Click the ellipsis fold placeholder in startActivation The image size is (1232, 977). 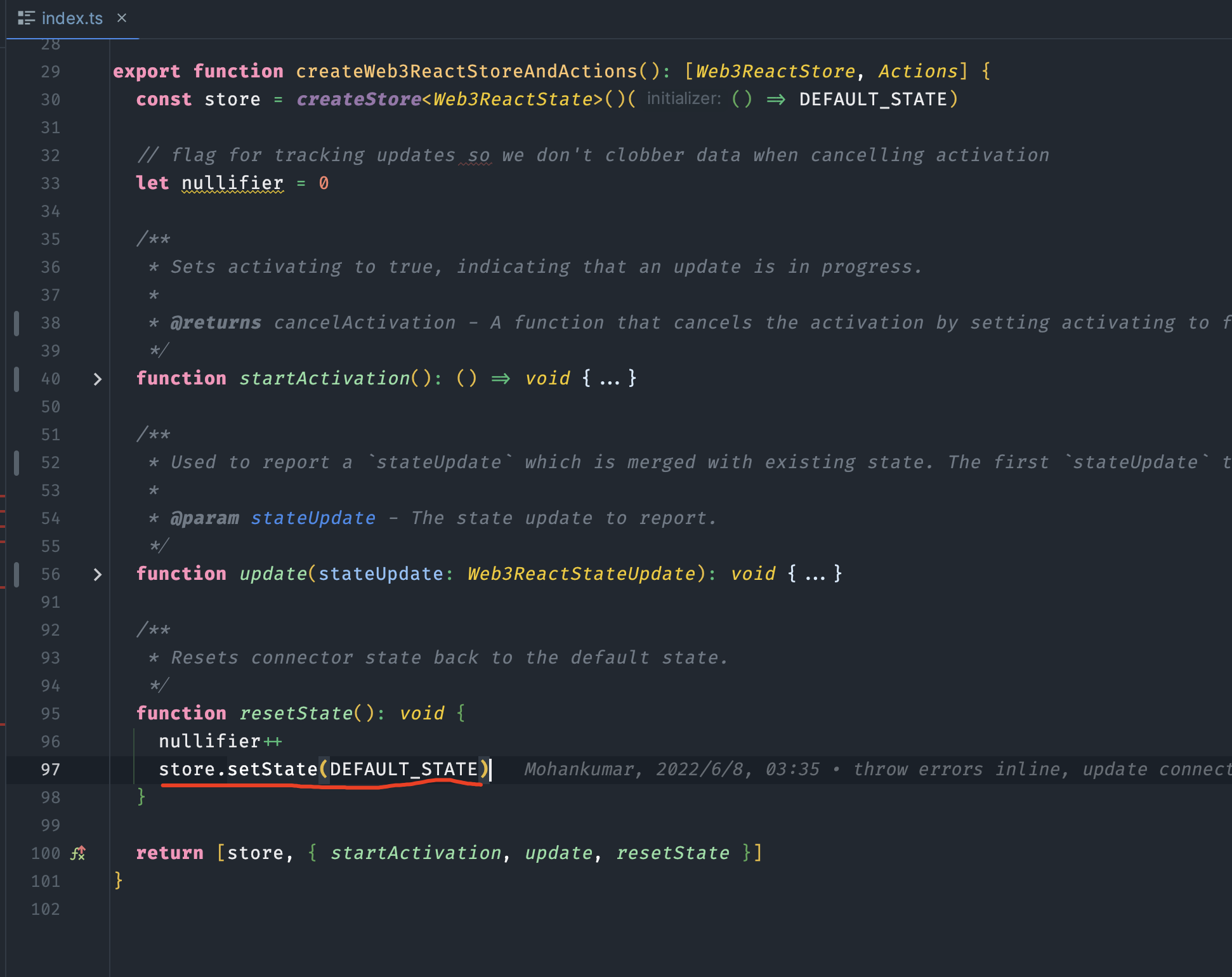tap(609, 379)
